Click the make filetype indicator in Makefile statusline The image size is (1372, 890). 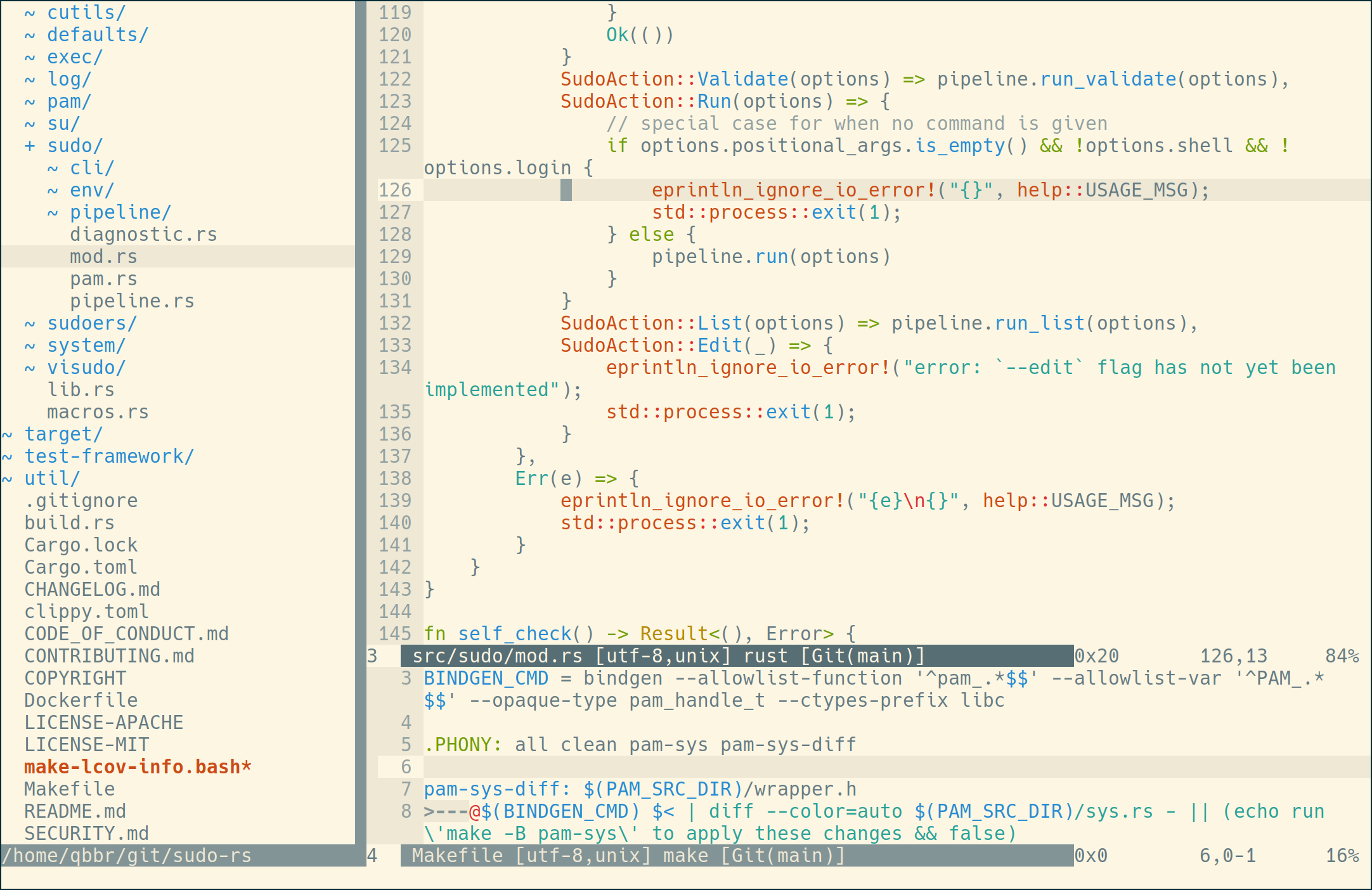(687, 855)
